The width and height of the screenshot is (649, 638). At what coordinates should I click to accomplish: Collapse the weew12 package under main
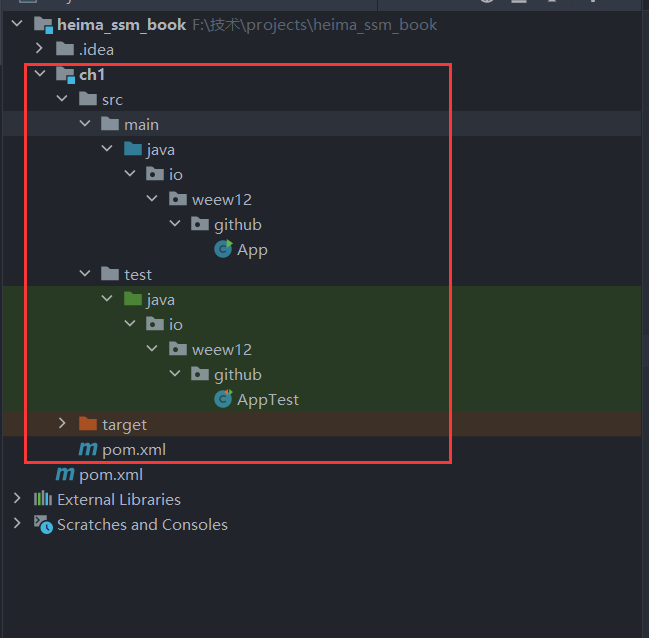152,198
